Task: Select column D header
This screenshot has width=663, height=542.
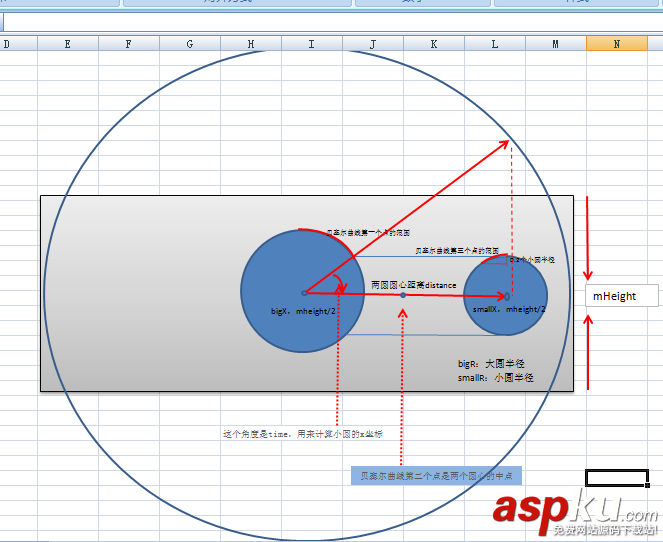Action: coord(19,44)
